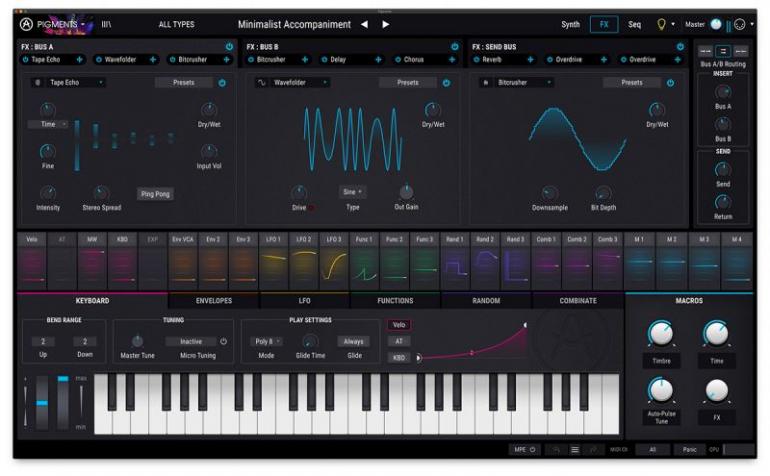Select parallel bus routing icon
The image size is (770, 476).
coord(723,51)
